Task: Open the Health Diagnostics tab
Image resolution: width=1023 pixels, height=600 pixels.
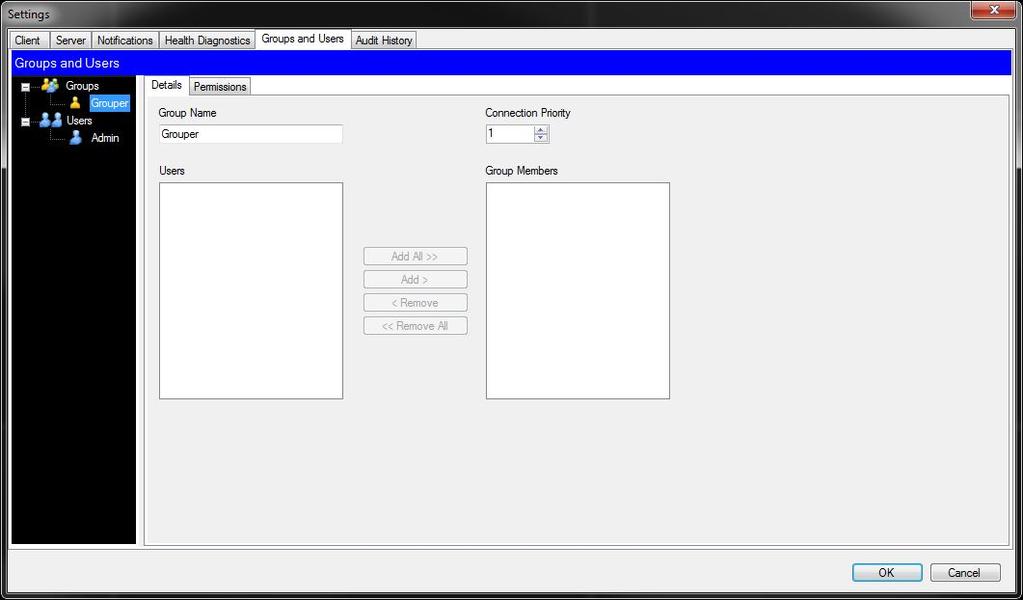Action: 207,40
